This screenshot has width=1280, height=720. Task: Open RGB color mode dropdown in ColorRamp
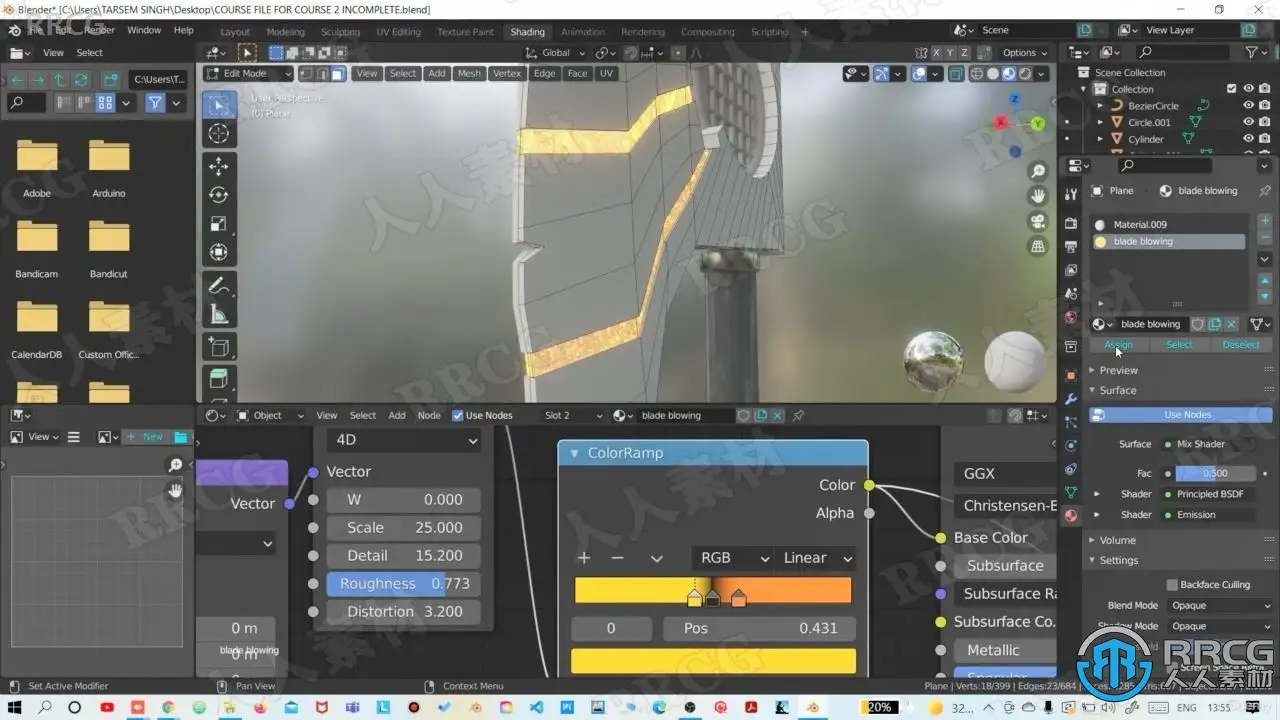(x=733, y=558)
